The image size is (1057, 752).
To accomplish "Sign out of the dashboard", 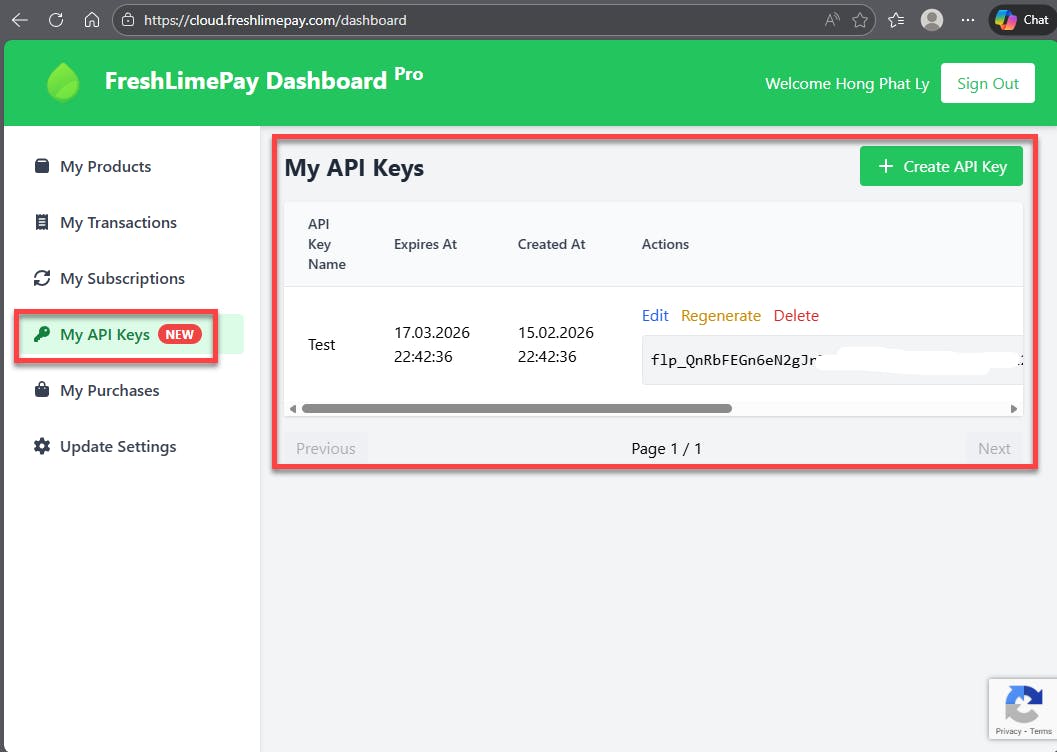I will pos(988,84).
